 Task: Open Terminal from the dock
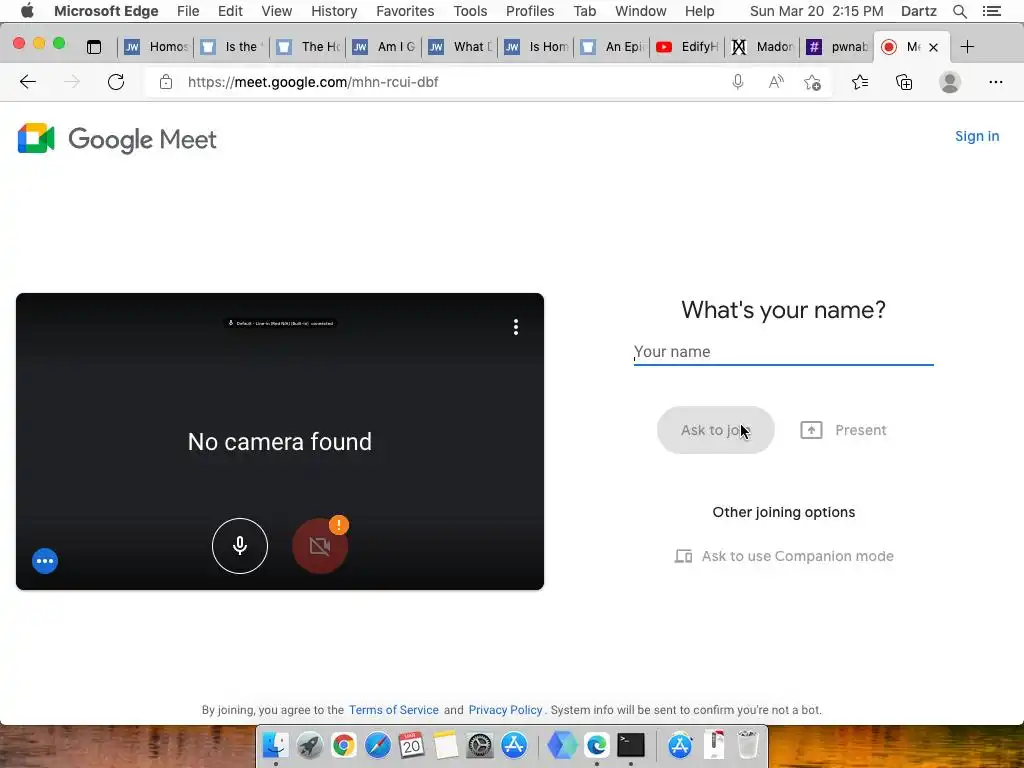tap(631, 744)
